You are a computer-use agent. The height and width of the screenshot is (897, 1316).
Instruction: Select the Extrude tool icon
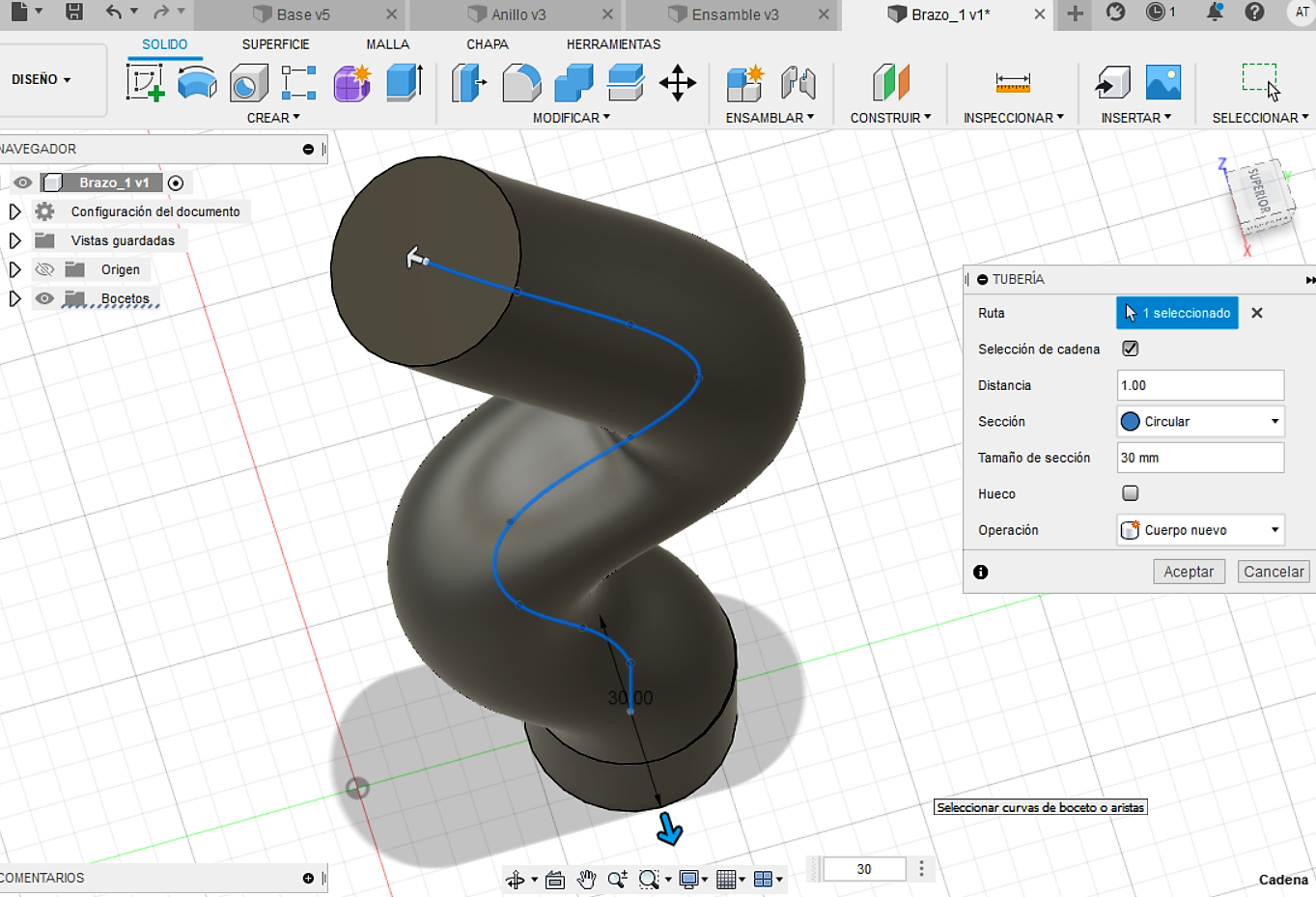click(197, 83)
